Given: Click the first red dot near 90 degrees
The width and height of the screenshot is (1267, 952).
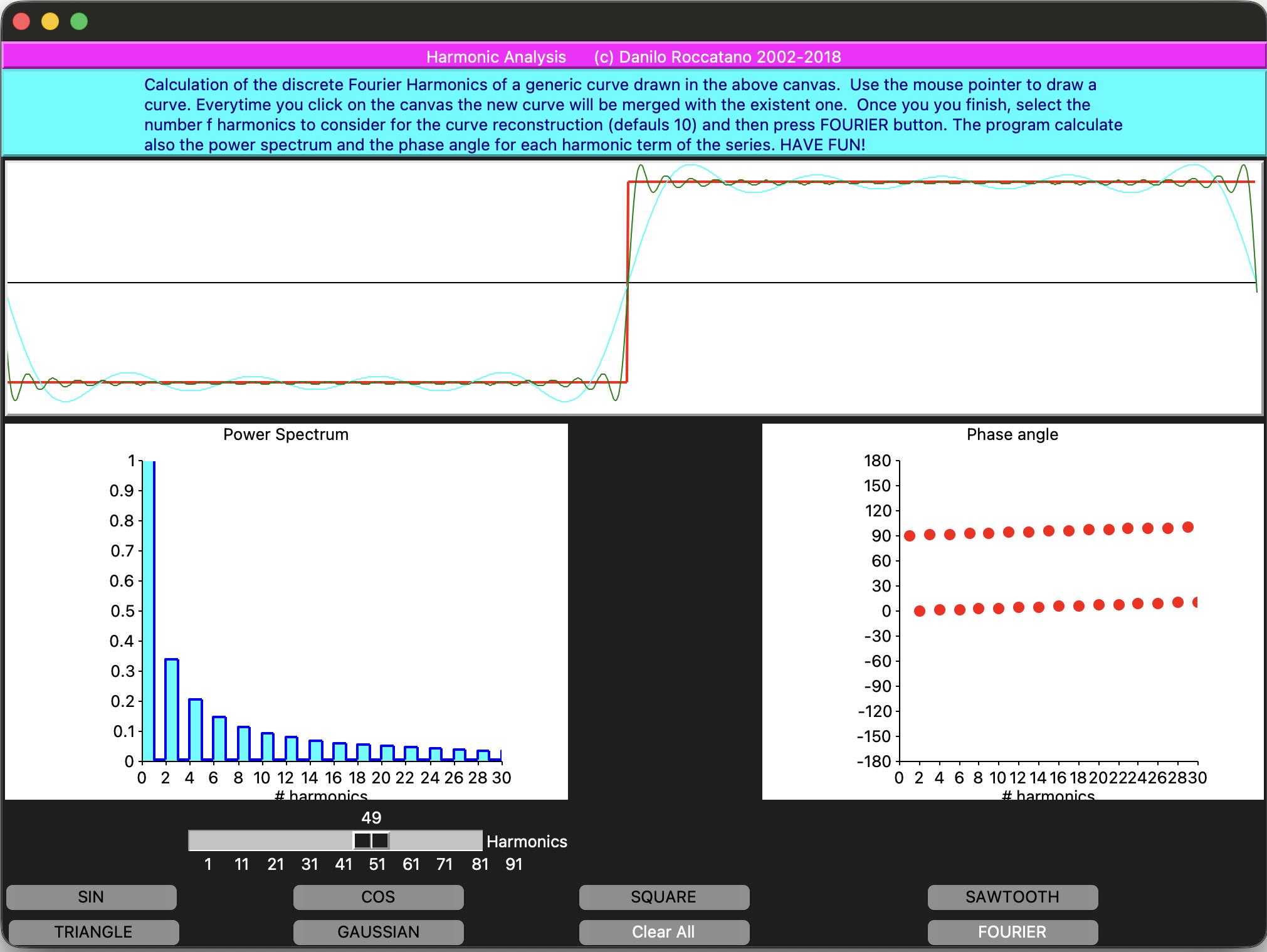Looking at the screenshot, I should (x=910, y=536).
